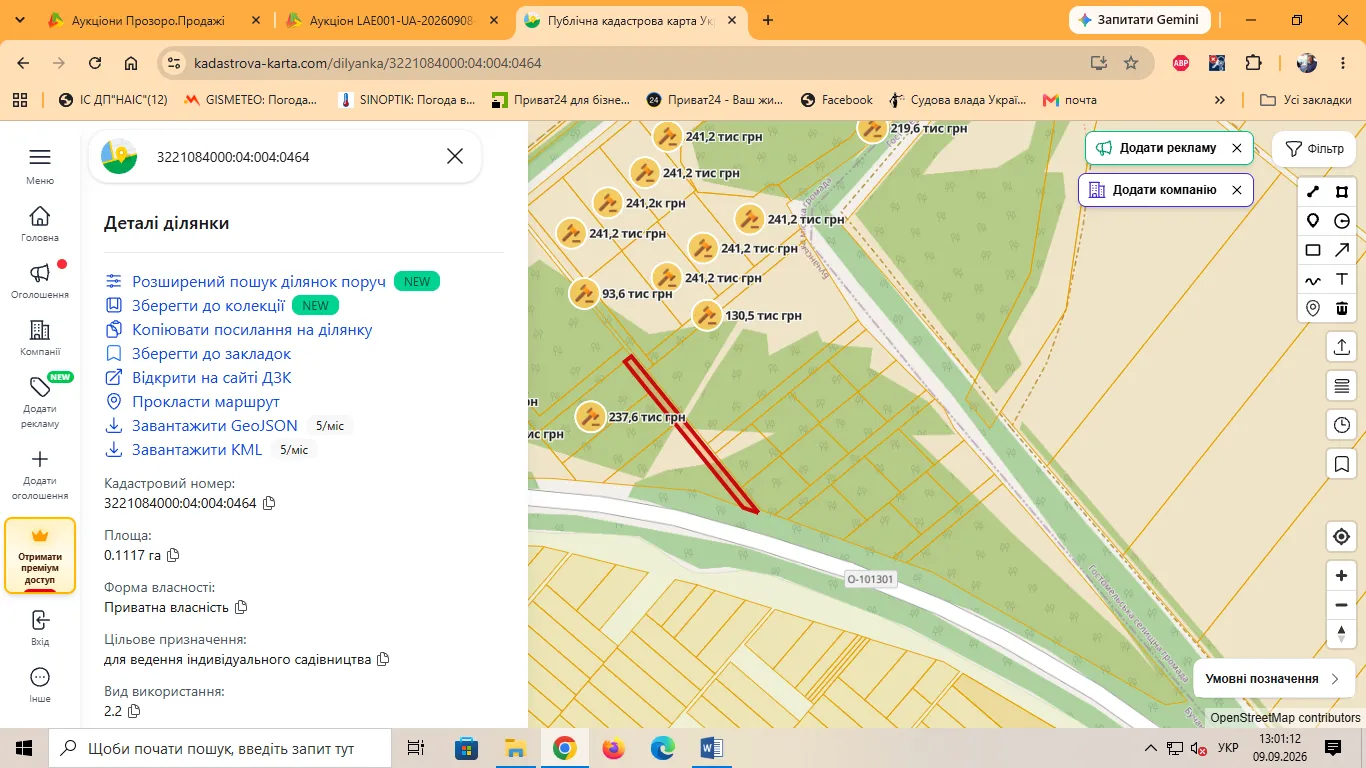Click the upload file button on map

[1341, 346]
